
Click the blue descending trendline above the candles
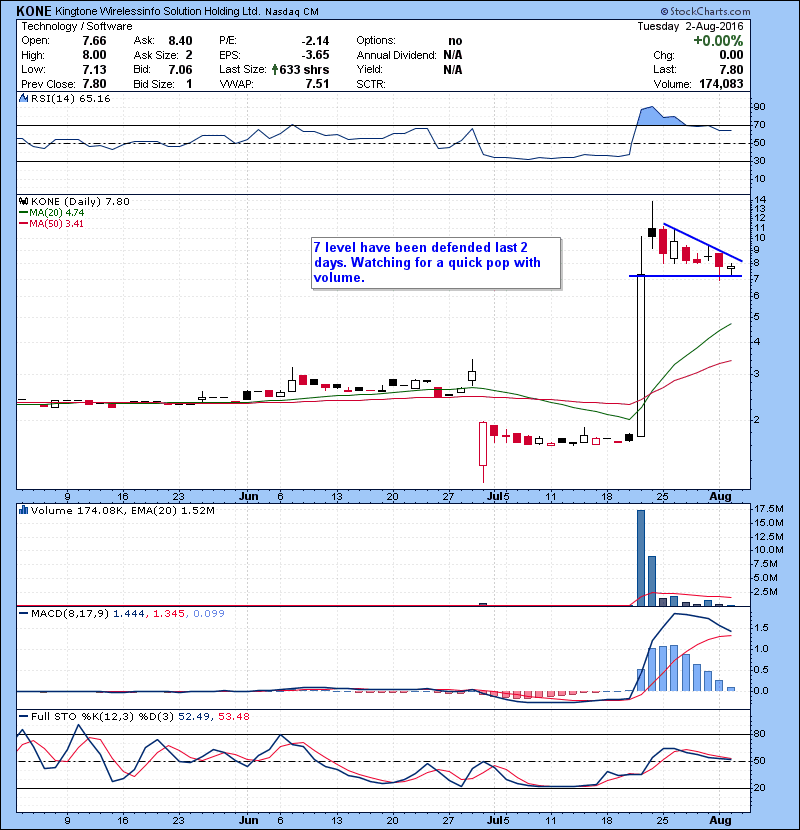click(x=703, y=242)
